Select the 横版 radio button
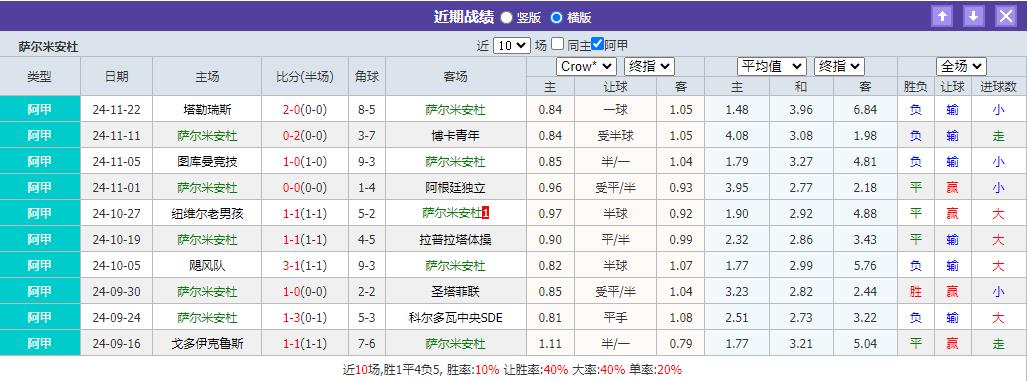The width and height of the screenshot is (1028, 381). point(557,17)
